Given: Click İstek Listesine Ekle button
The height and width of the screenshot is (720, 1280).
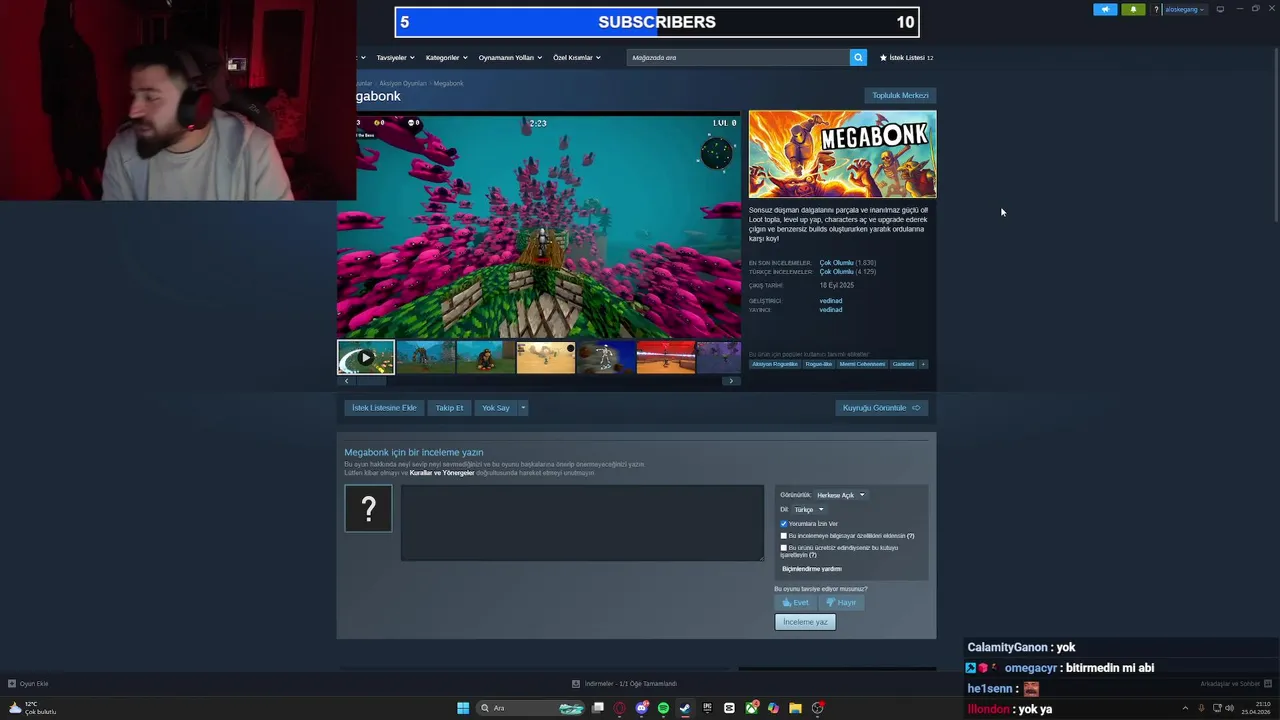Looking at the screenshot, I should [x=384, y=408].
